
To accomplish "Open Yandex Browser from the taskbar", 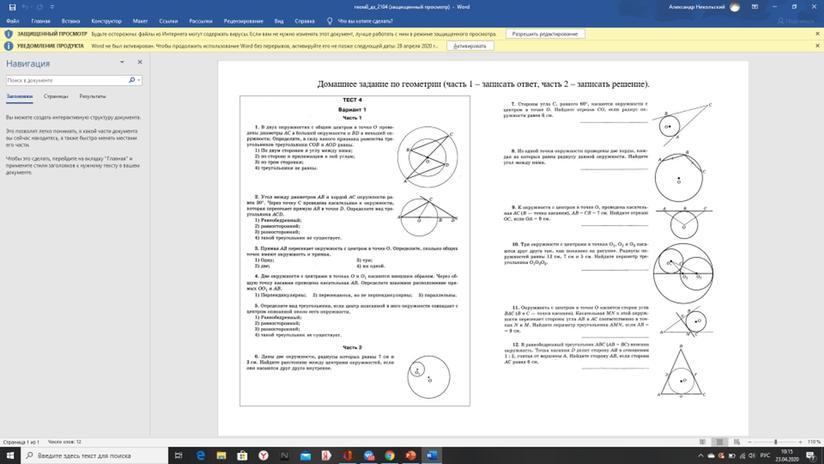I will pos(263,456).
